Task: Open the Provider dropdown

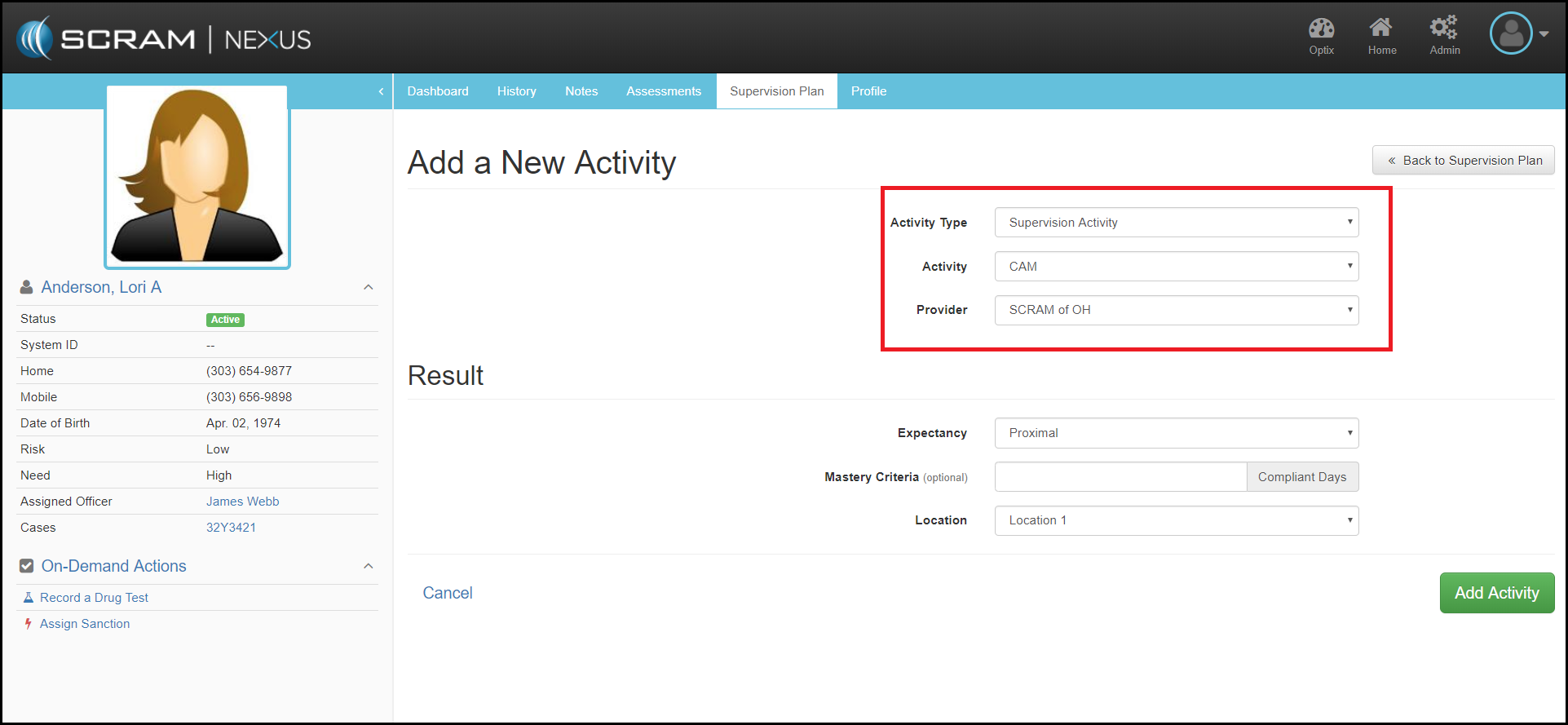Action: (1176, 310)
